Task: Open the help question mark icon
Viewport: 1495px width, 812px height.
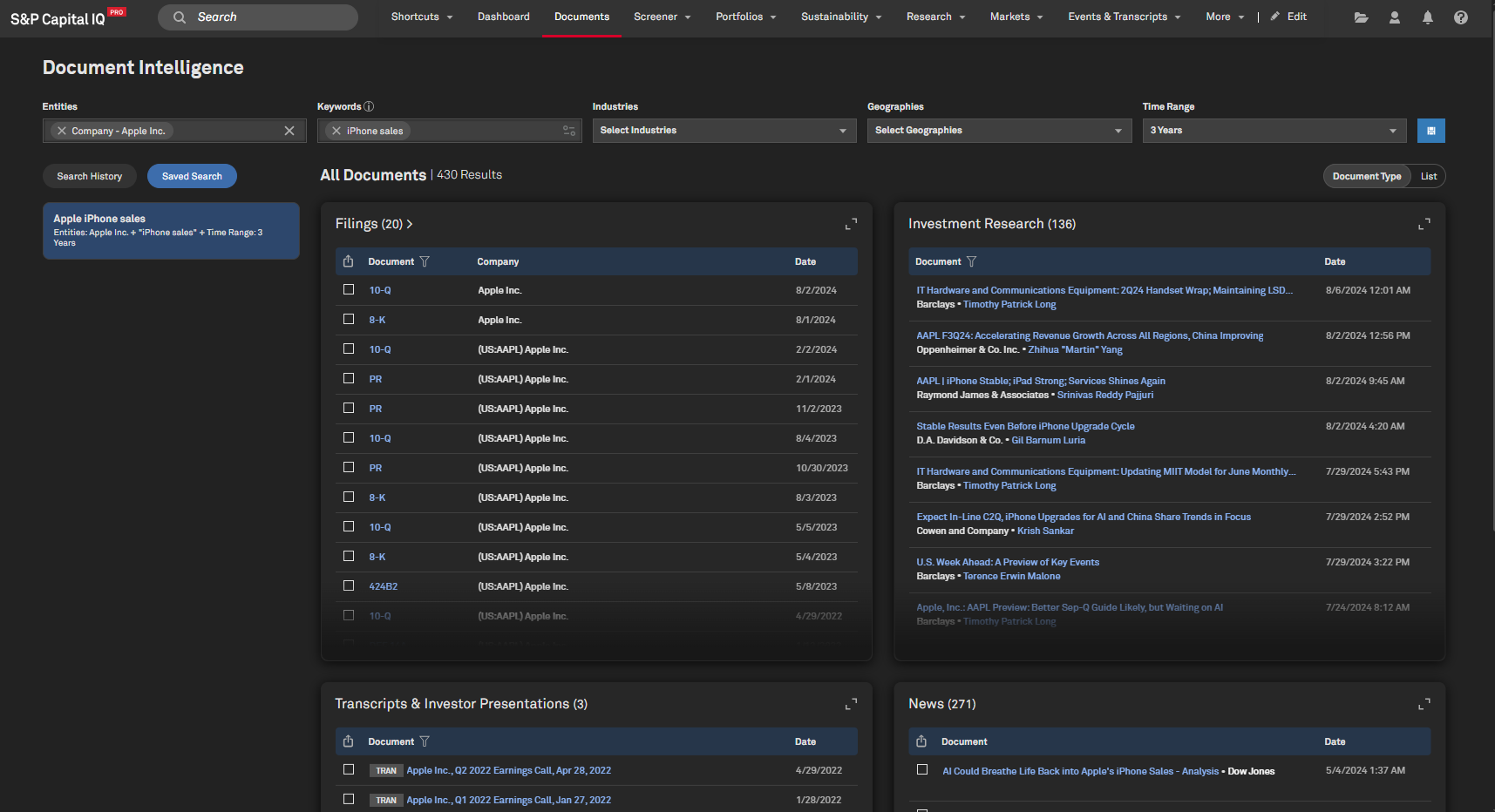Action: click(x=1460, y=17)
